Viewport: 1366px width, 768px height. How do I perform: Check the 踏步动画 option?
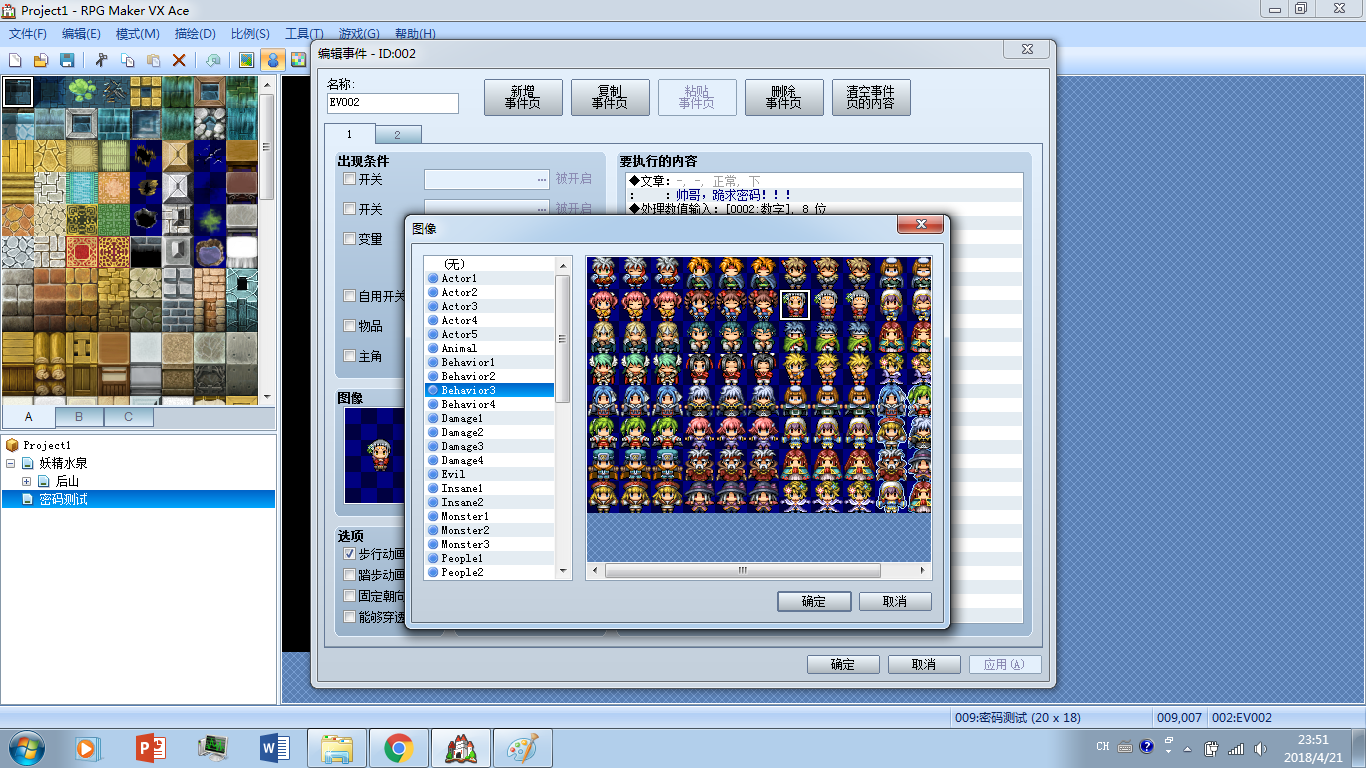(349, 575)
